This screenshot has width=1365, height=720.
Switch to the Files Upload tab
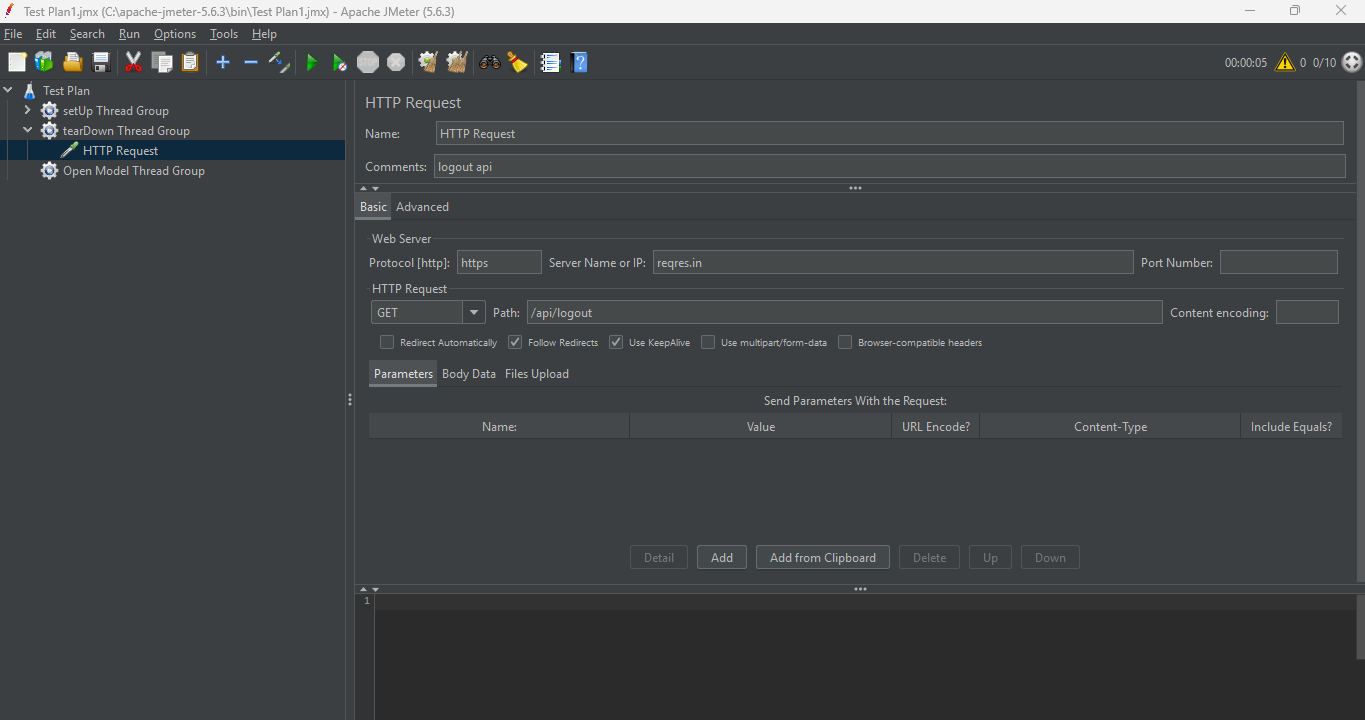pyautogui.click(x=537, y=374)
